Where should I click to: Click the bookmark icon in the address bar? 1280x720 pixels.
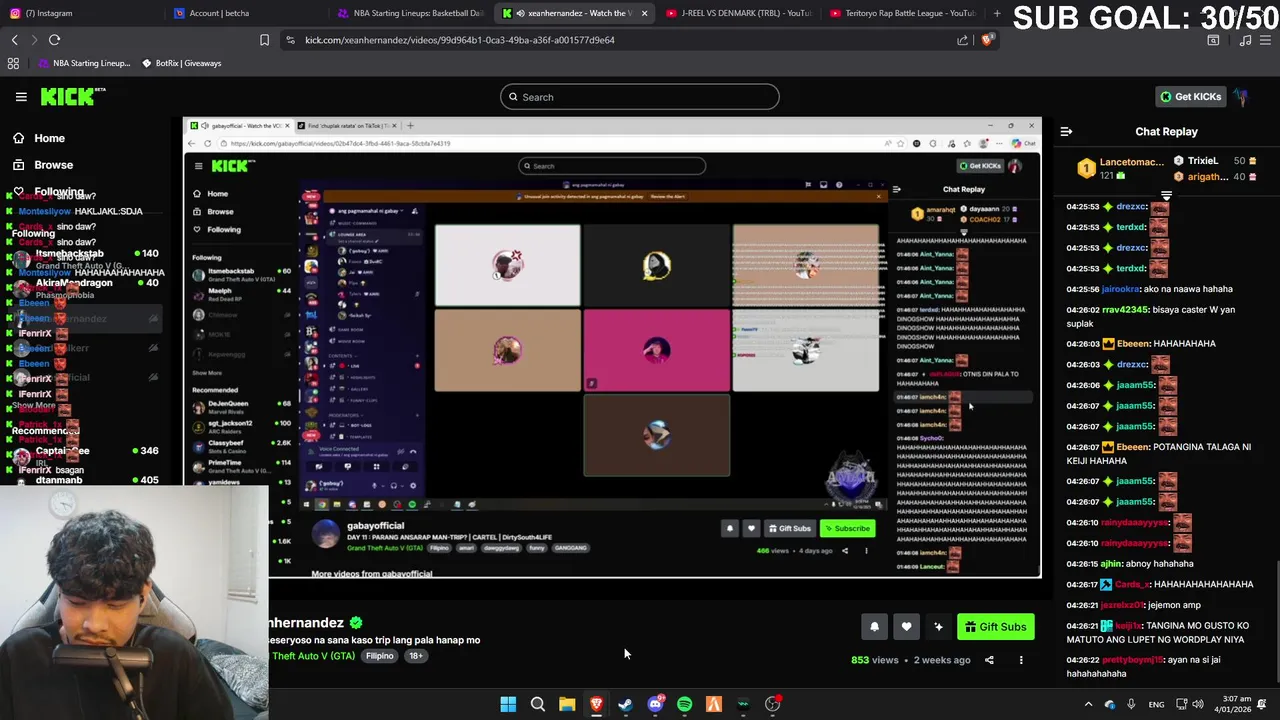pyautogui.click(x=264, y=40)
